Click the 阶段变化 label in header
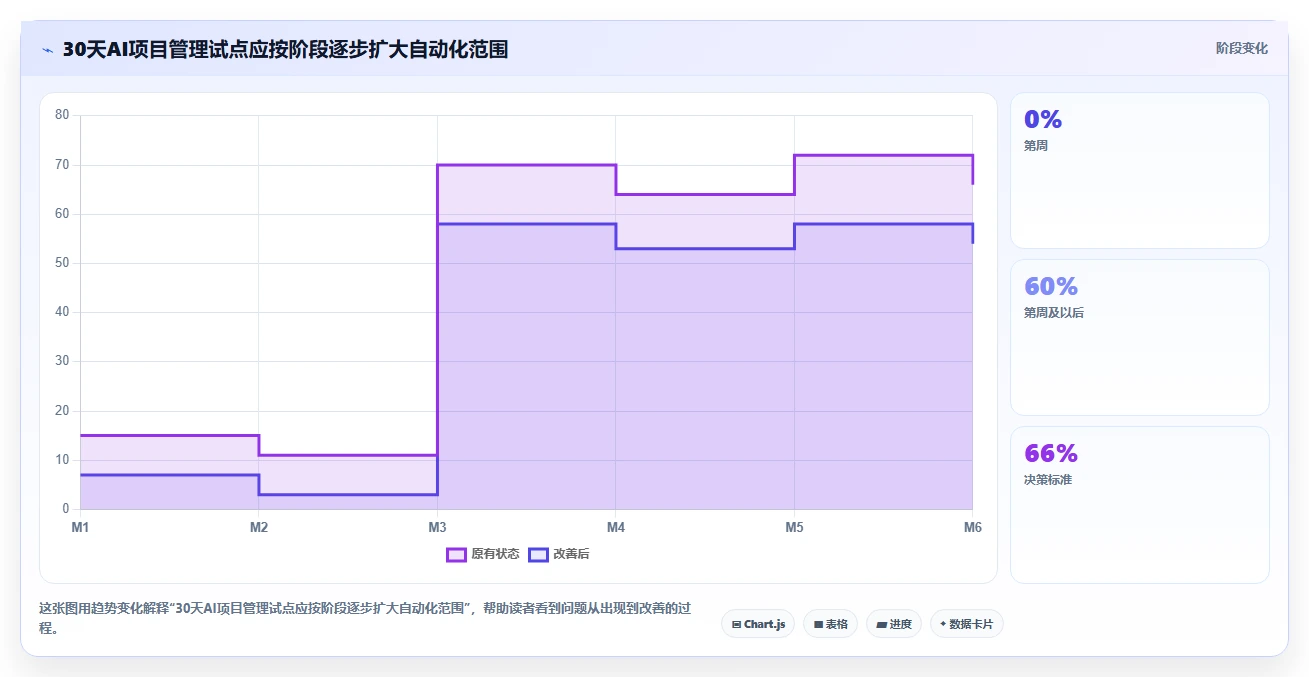This screenshot has width=1309, height=677. 1242,48
